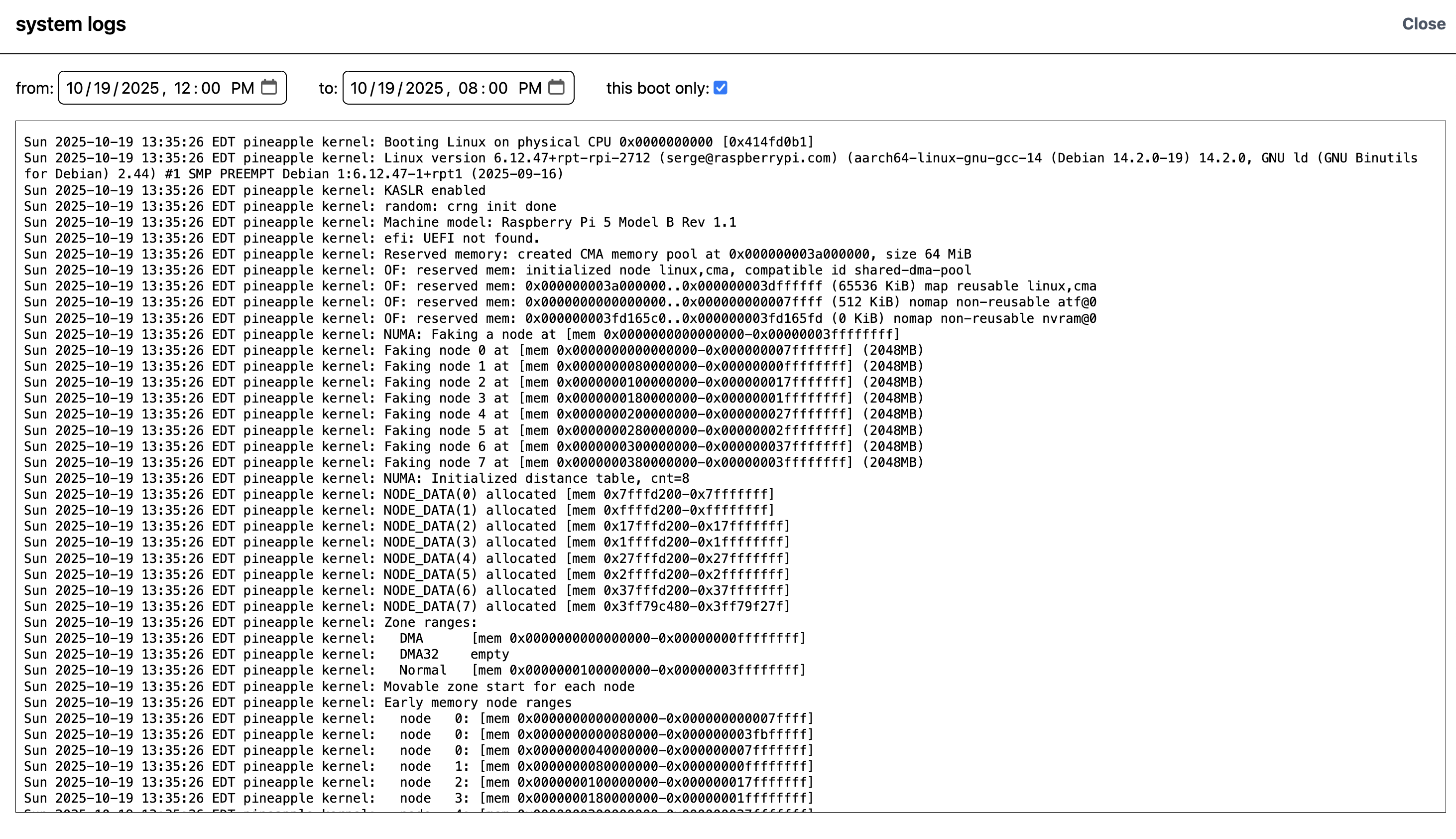This screenshot has height=839, width=1456.
Task: Focus the to date-time input field
Action: point(459,88)
